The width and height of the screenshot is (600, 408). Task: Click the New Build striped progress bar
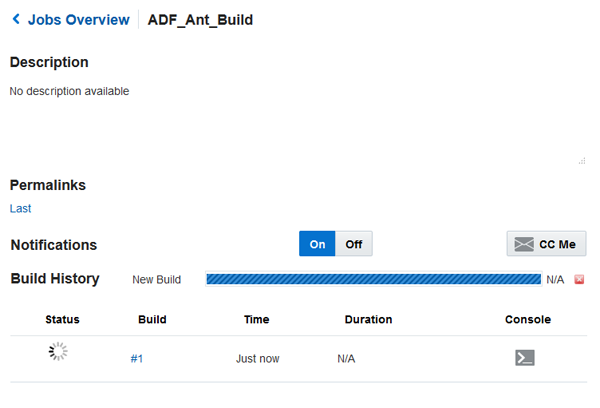pos(373,279)
